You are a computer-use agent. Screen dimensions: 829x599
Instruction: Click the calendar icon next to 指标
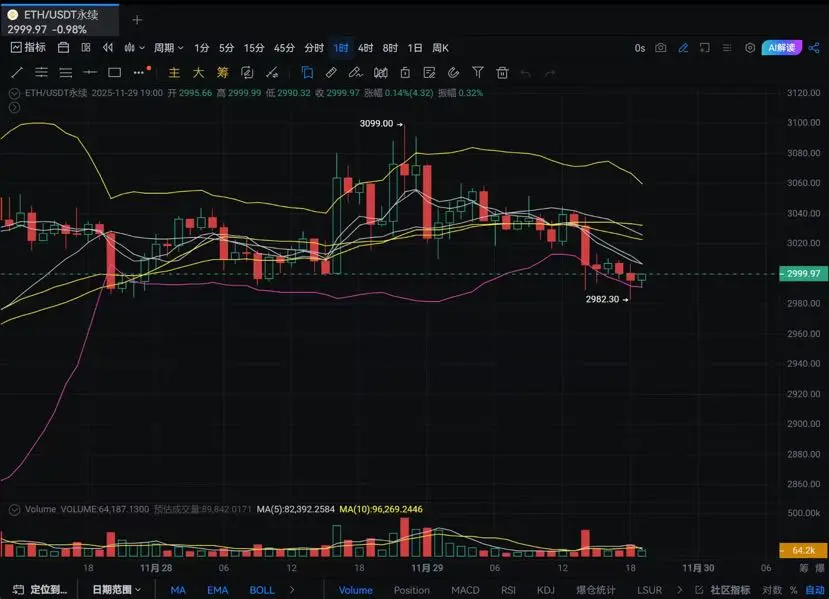63,48
